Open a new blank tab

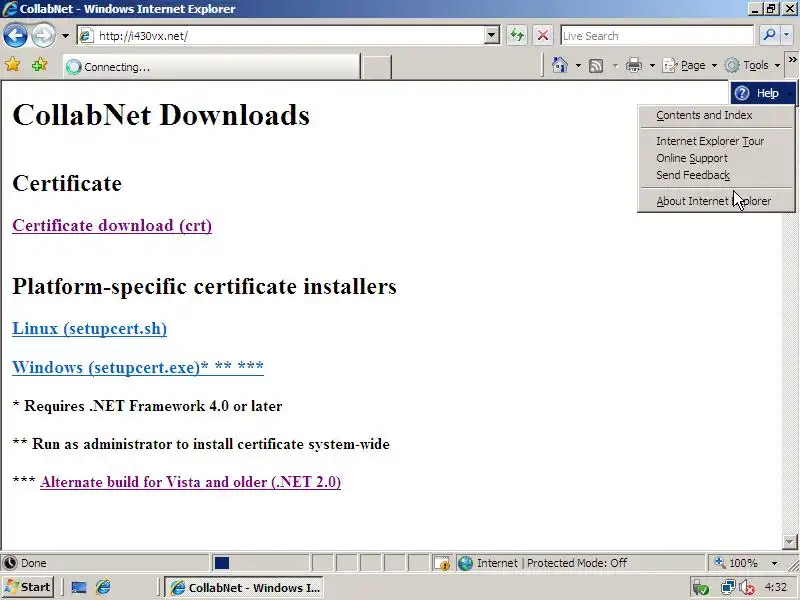[x=376, y=67]
